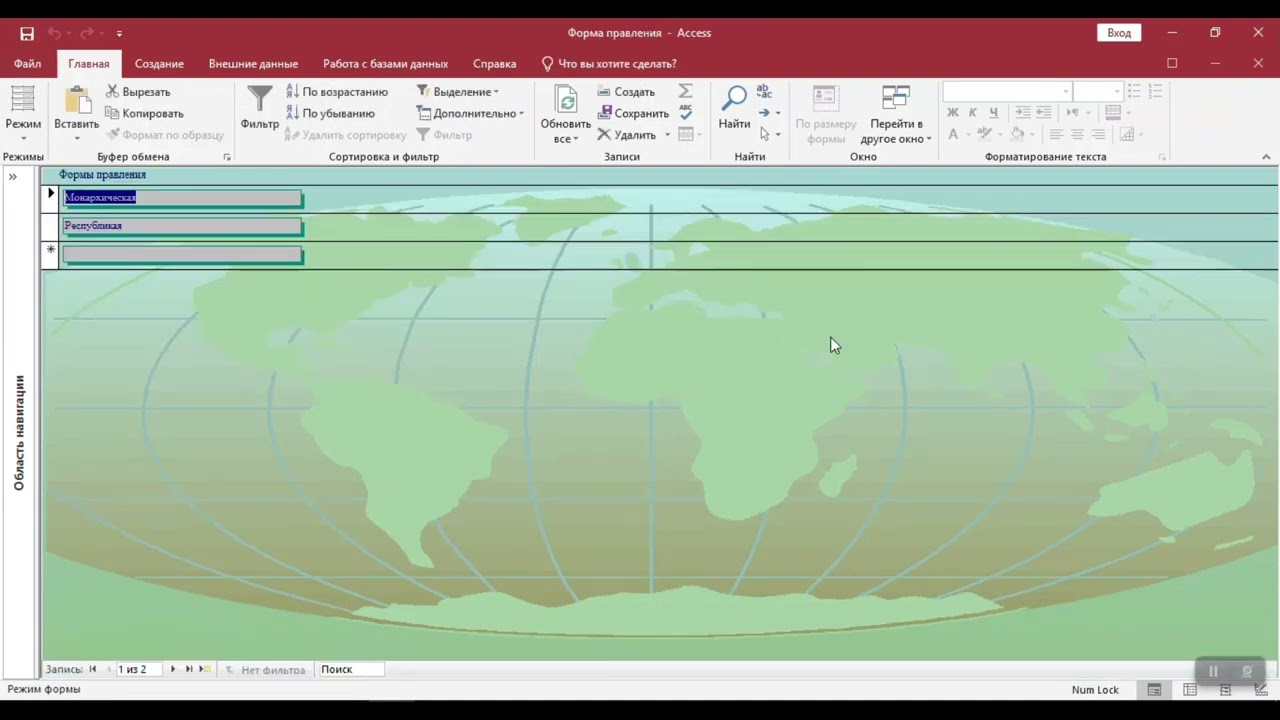Click the current record number box '1 из 2'
Screen dimensions: 1280x720
138,669
